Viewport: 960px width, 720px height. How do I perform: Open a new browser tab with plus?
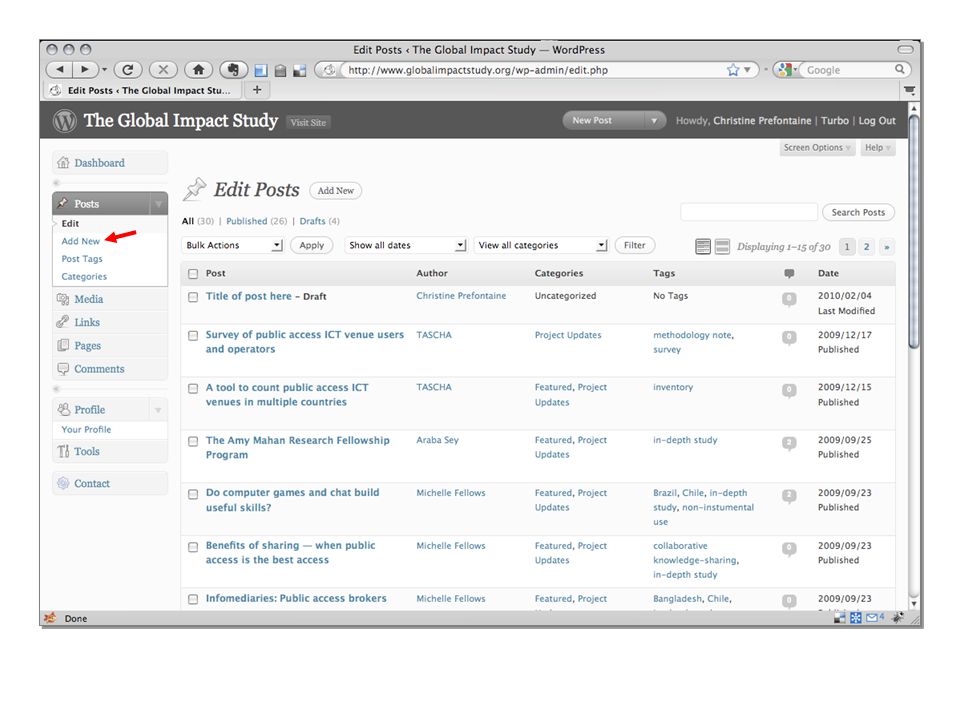click(257, 90)
